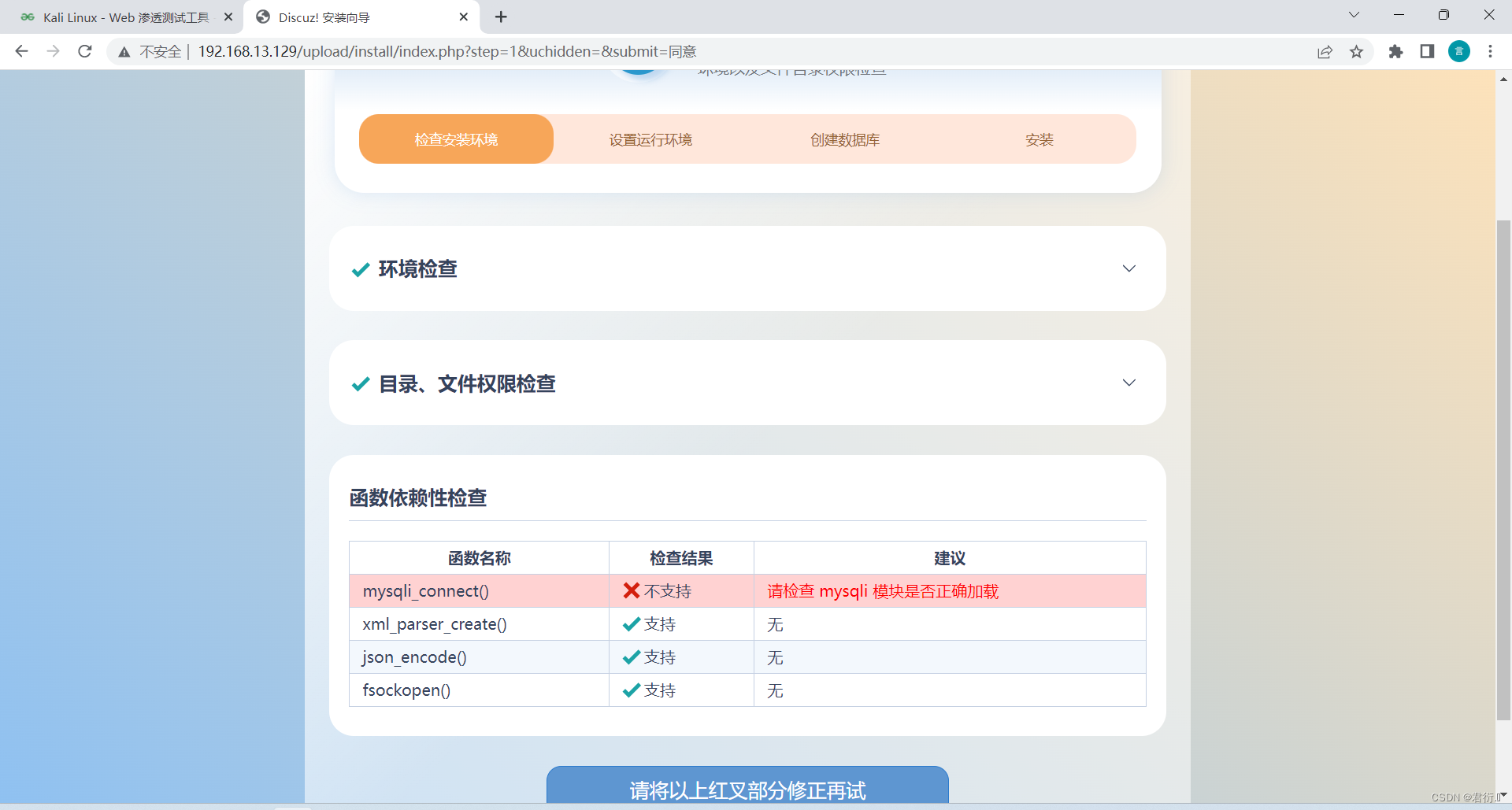Bookmark this page with the star
1512x810 pixels.
(x=1356, y=52)
